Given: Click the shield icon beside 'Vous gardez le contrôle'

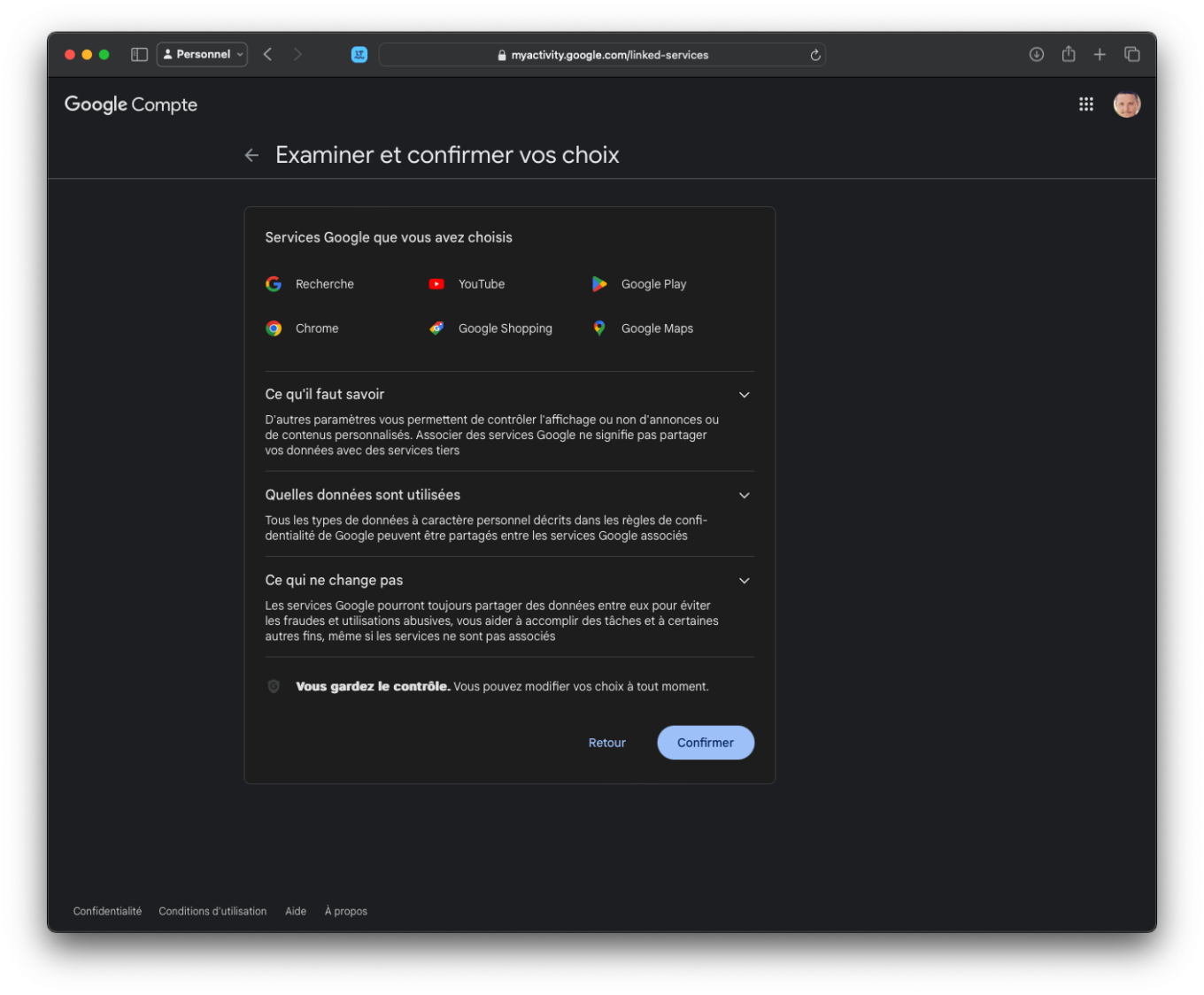Looking at the screenshot, I should pyautogui.click(x=274, y=686).
